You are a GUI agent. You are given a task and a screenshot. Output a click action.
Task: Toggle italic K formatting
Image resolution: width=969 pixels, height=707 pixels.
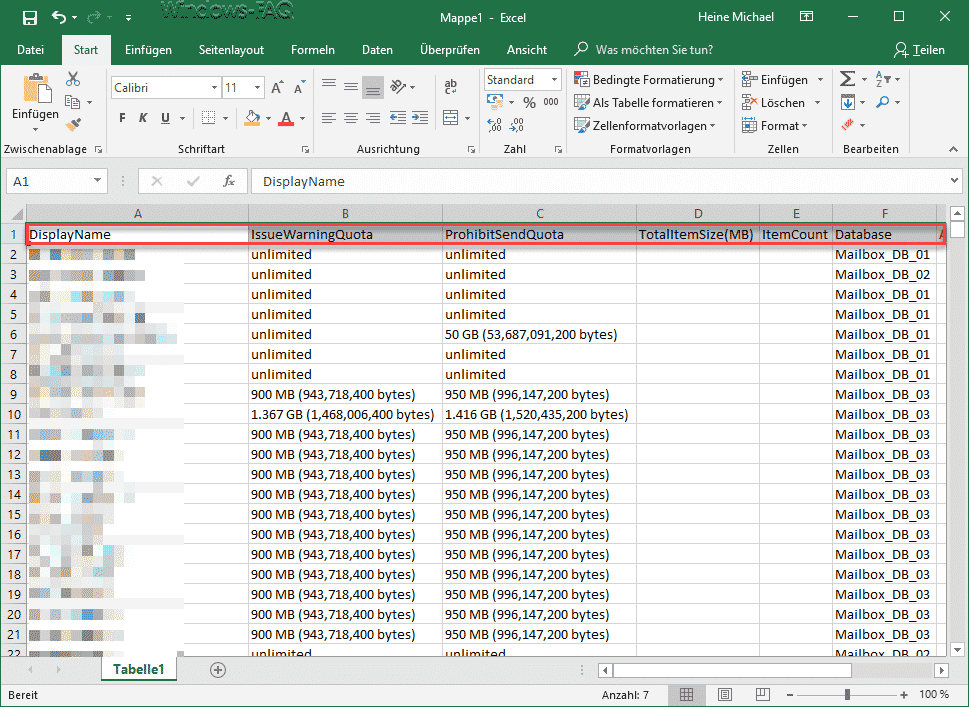(143, 117)
